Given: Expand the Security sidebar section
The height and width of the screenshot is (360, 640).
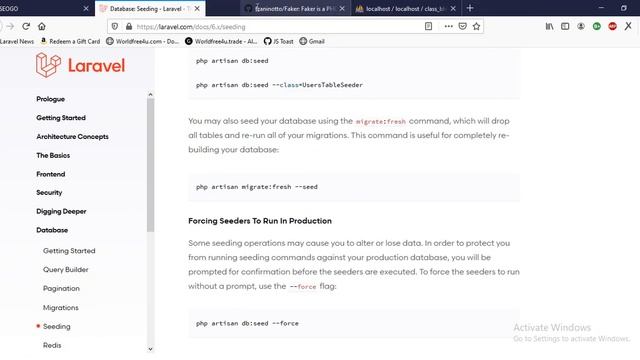Looking at the screenshot, I should click(49, 193).
